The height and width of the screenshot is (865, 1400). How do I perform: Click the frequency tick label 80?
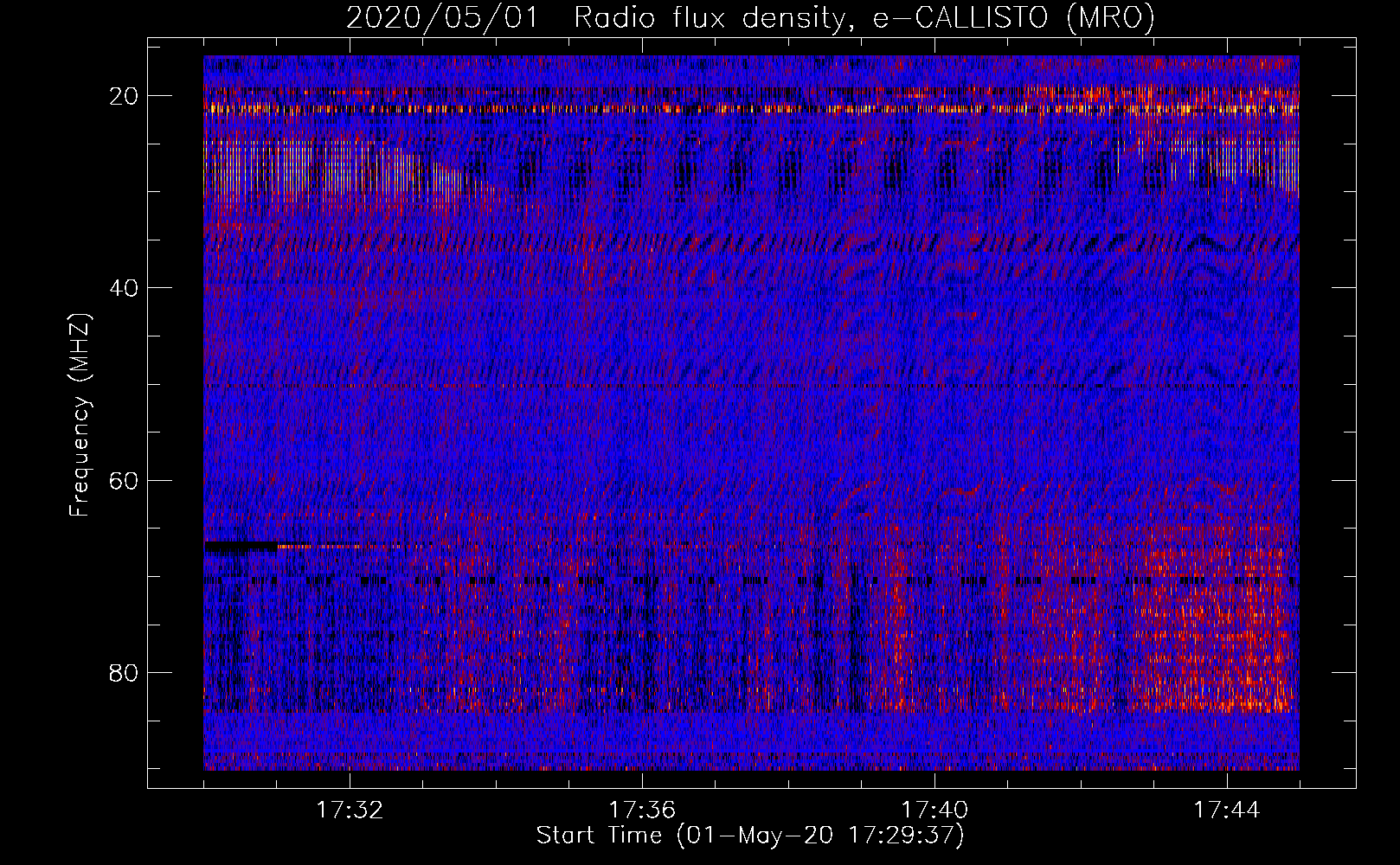(x=125, y=672)
